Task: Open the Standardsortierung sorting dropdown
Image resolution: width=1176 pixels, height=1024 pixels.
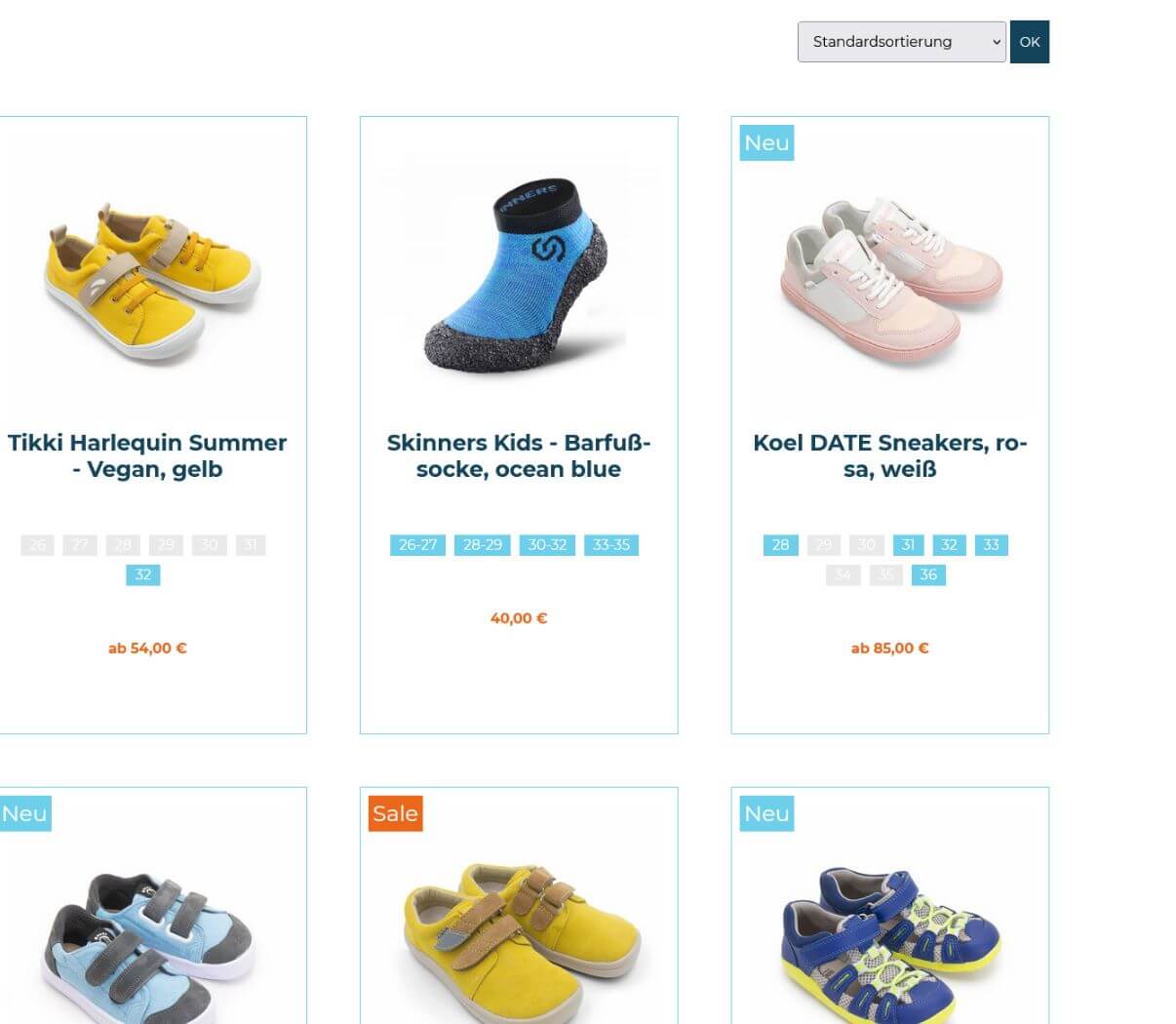Action: click(x=901, y=42)
